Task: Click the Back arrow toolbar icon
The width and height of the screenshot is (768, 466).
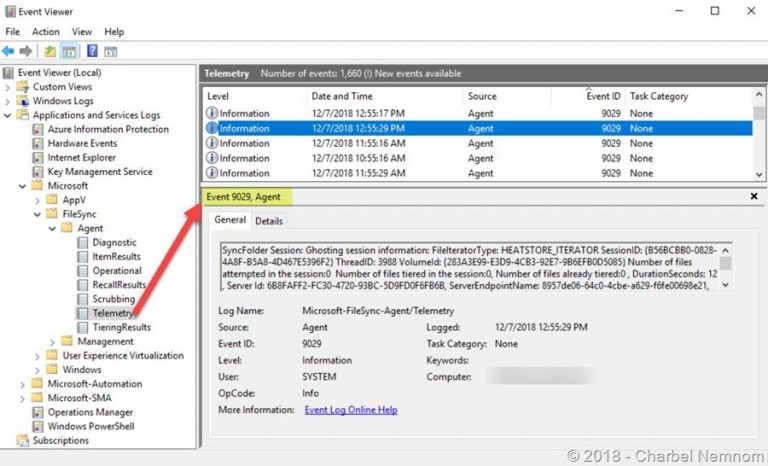Action: tap(8, 51)
